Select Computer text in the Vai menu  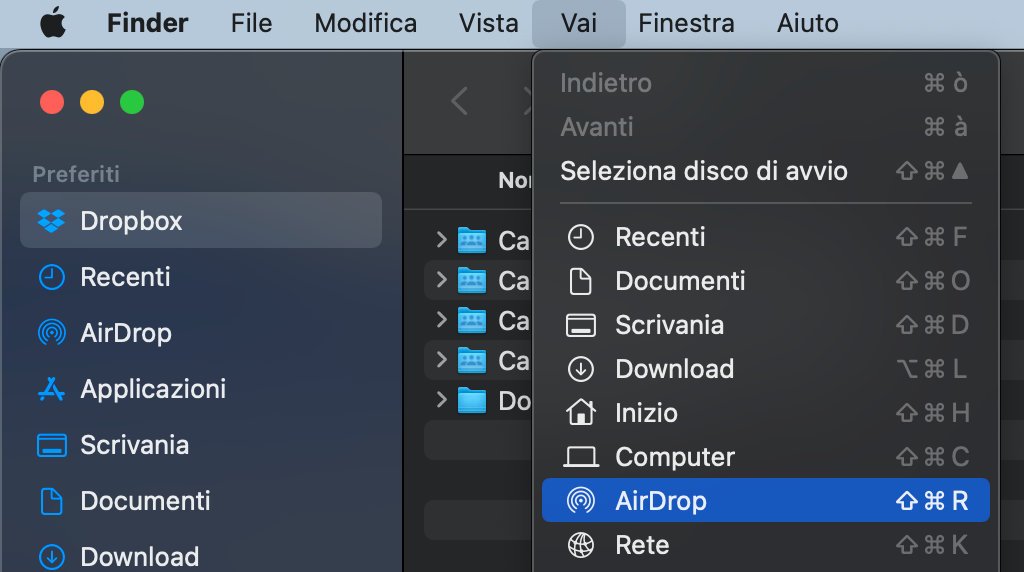pos(675,457)
